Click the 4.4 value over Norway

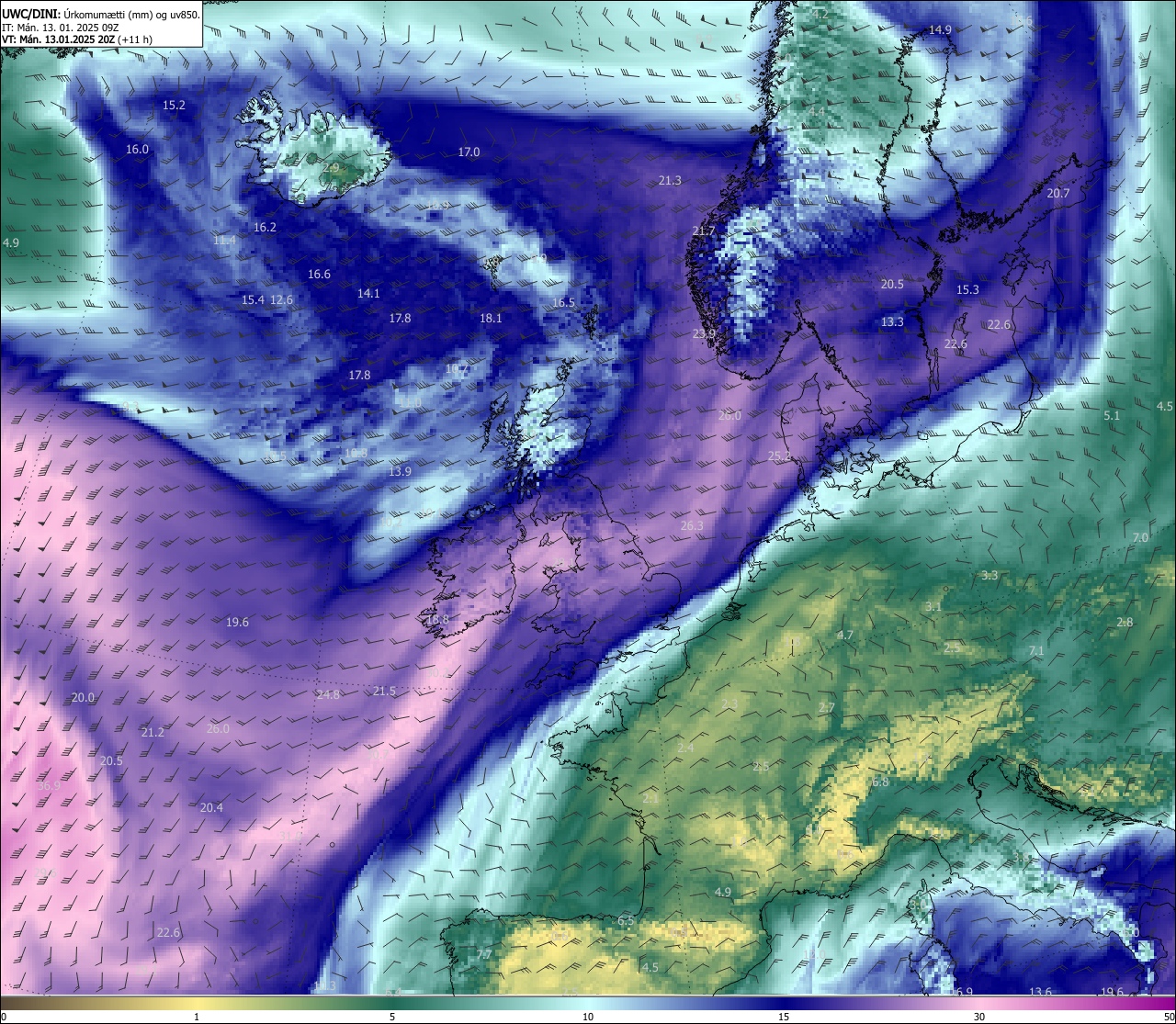click(816, 112)
